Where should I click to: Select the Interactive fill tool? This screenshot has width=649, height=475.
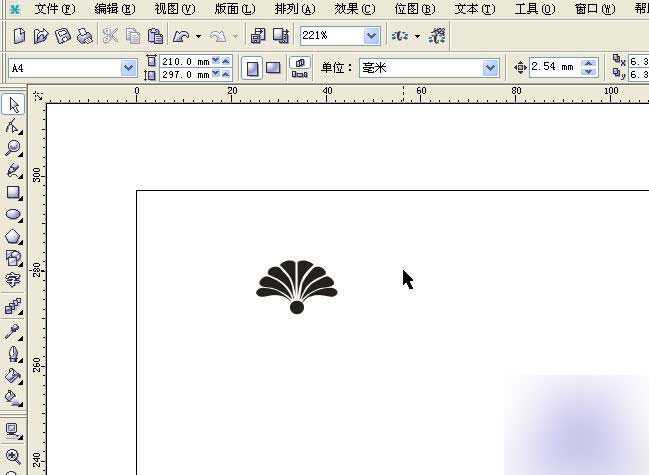tap(13, 398)
